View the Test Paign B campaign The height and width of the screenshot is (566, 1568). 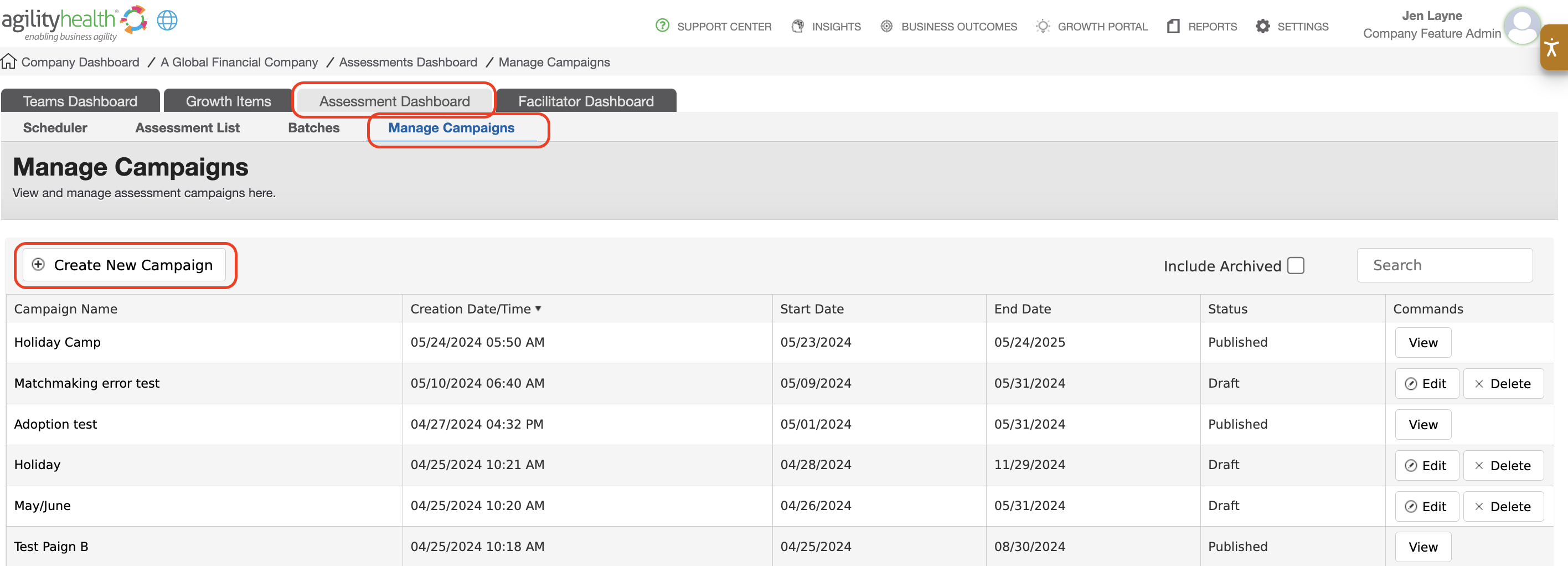coord(1422,547)
